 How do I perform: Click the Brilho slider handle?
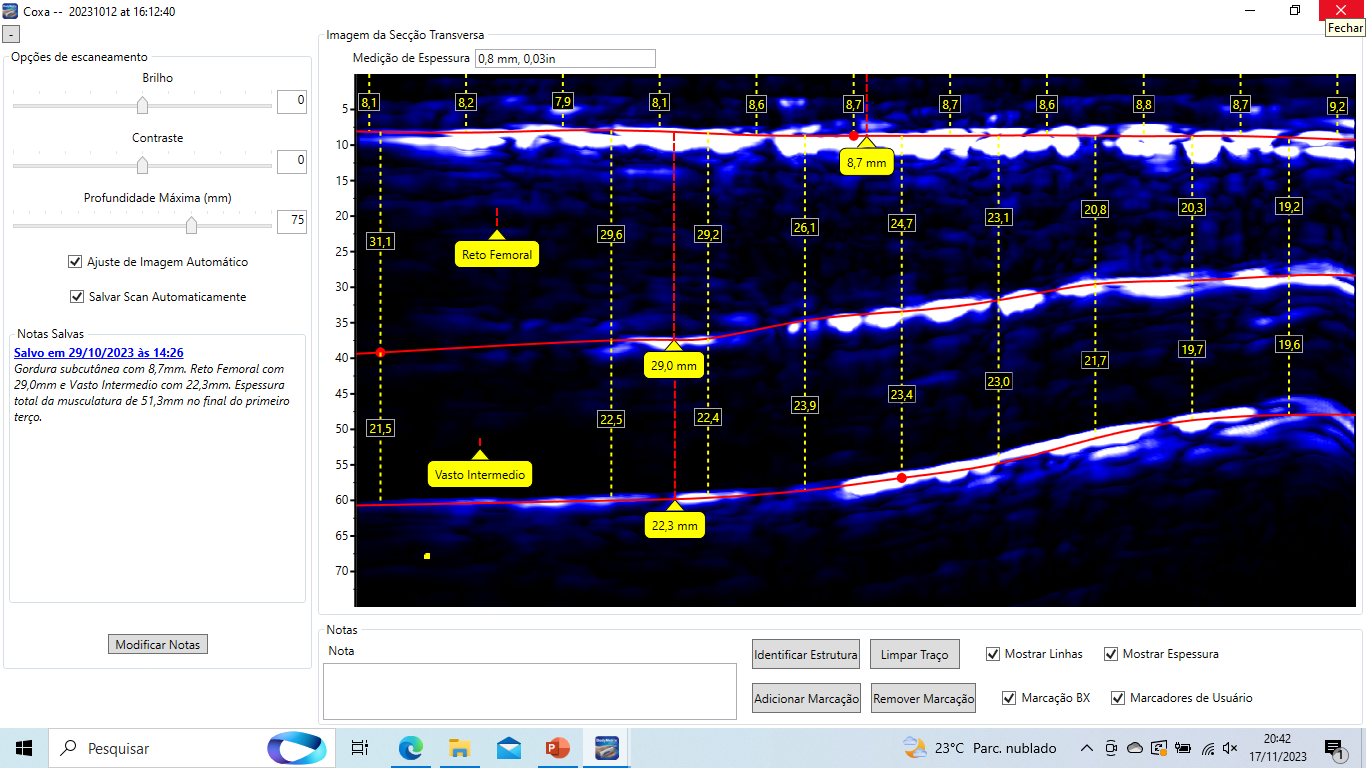pyautogui.click(x=142, y=105)
